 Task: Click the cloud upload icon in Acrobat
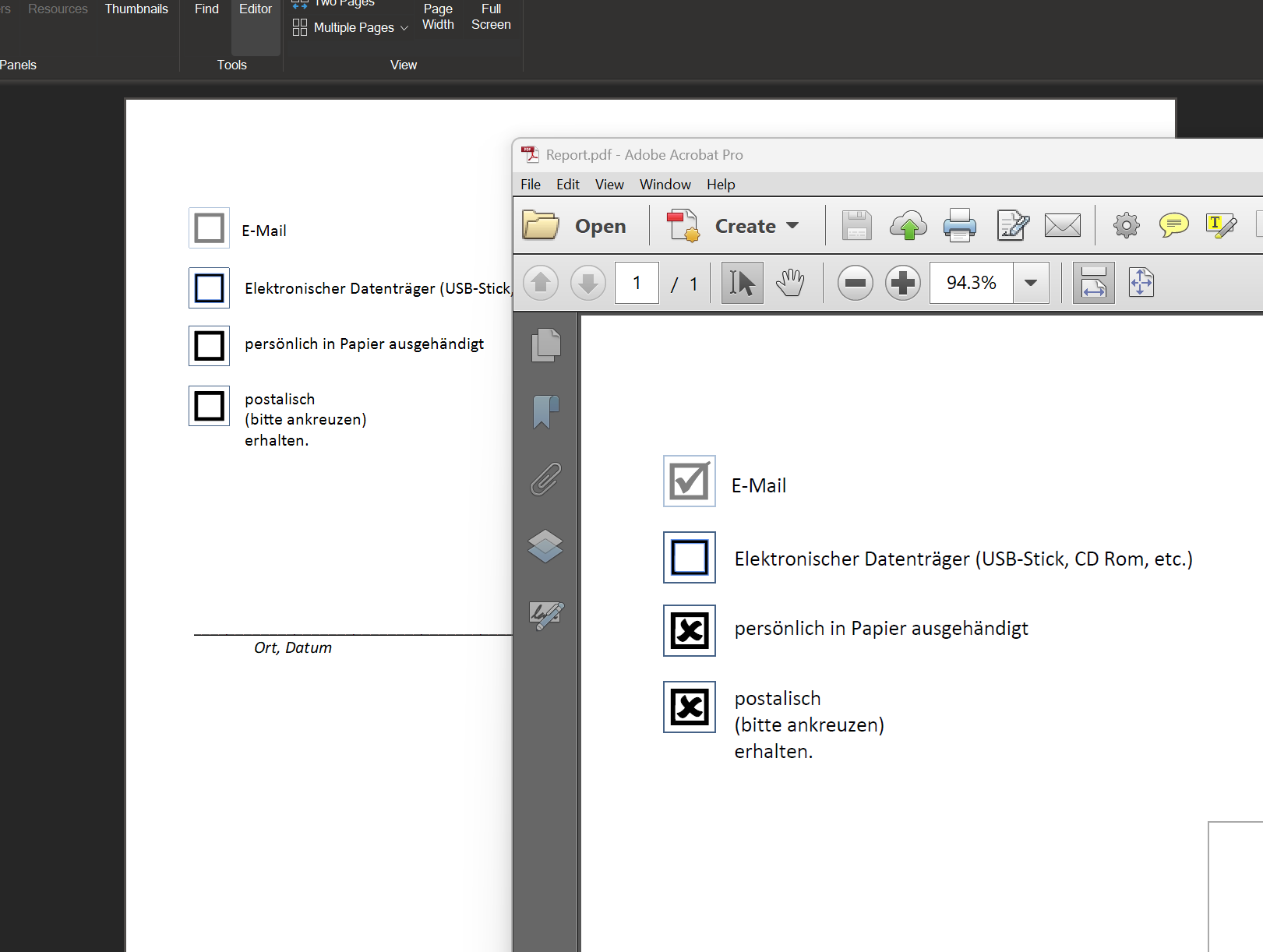tap(908, 226)
